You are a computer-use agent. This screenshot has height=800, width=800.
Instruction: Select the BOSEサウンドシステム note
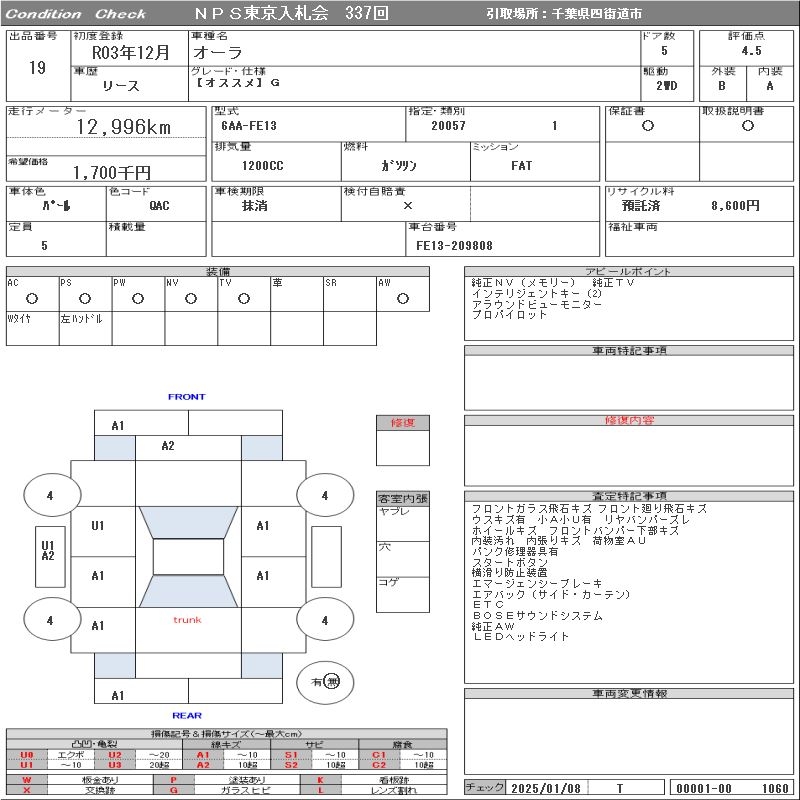point(537,616)
